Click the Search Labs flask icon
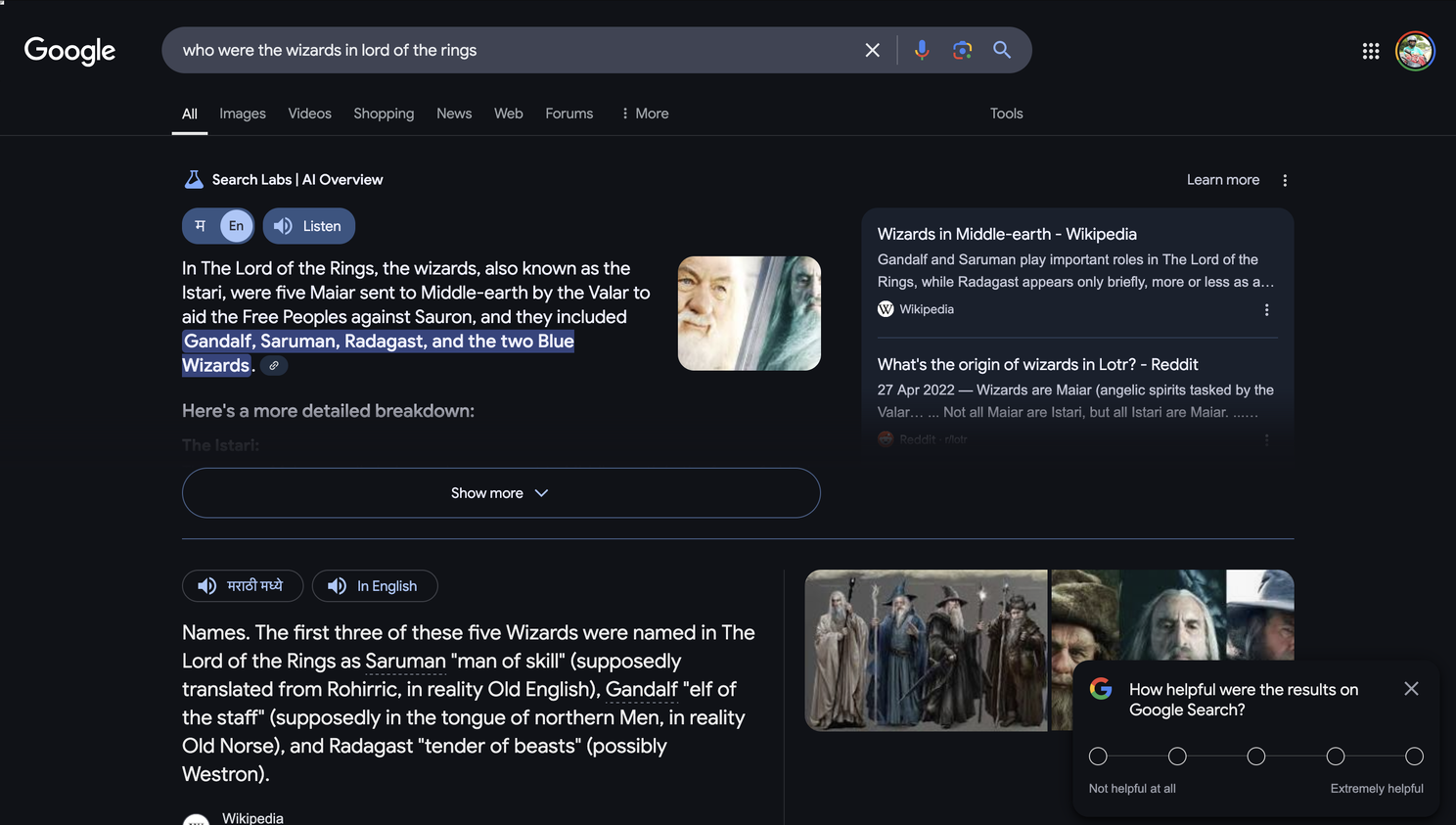 [x=194, y=179]
